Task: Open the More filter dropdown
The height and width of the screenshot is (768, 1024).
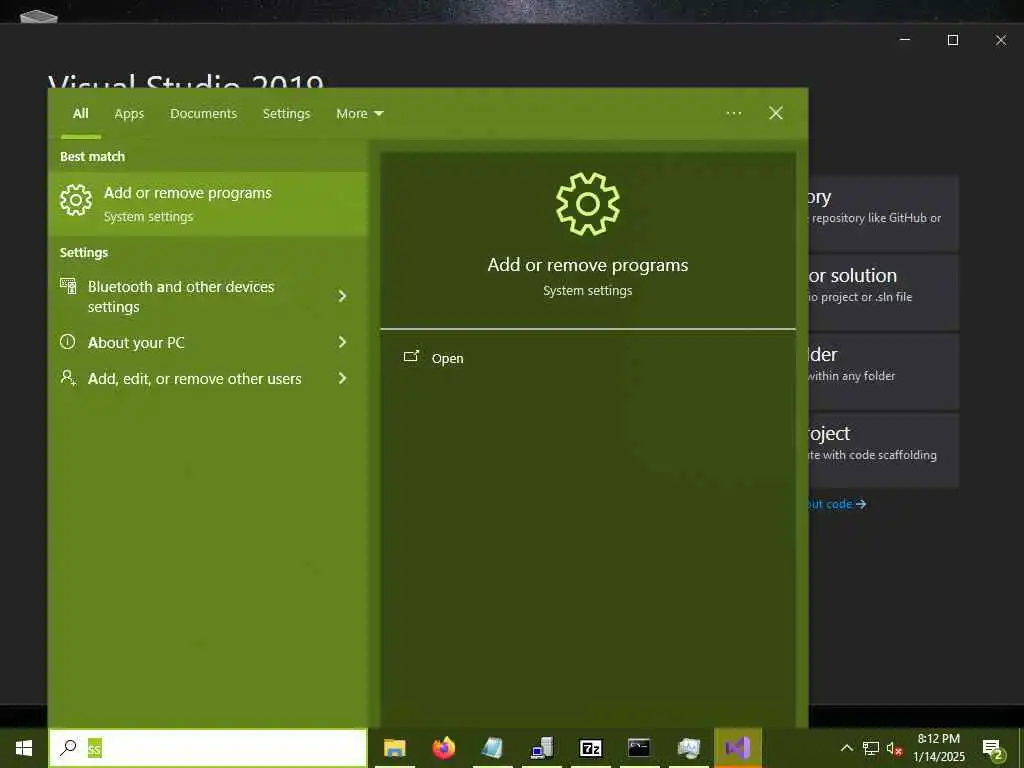Action: [x=359, y=114]
